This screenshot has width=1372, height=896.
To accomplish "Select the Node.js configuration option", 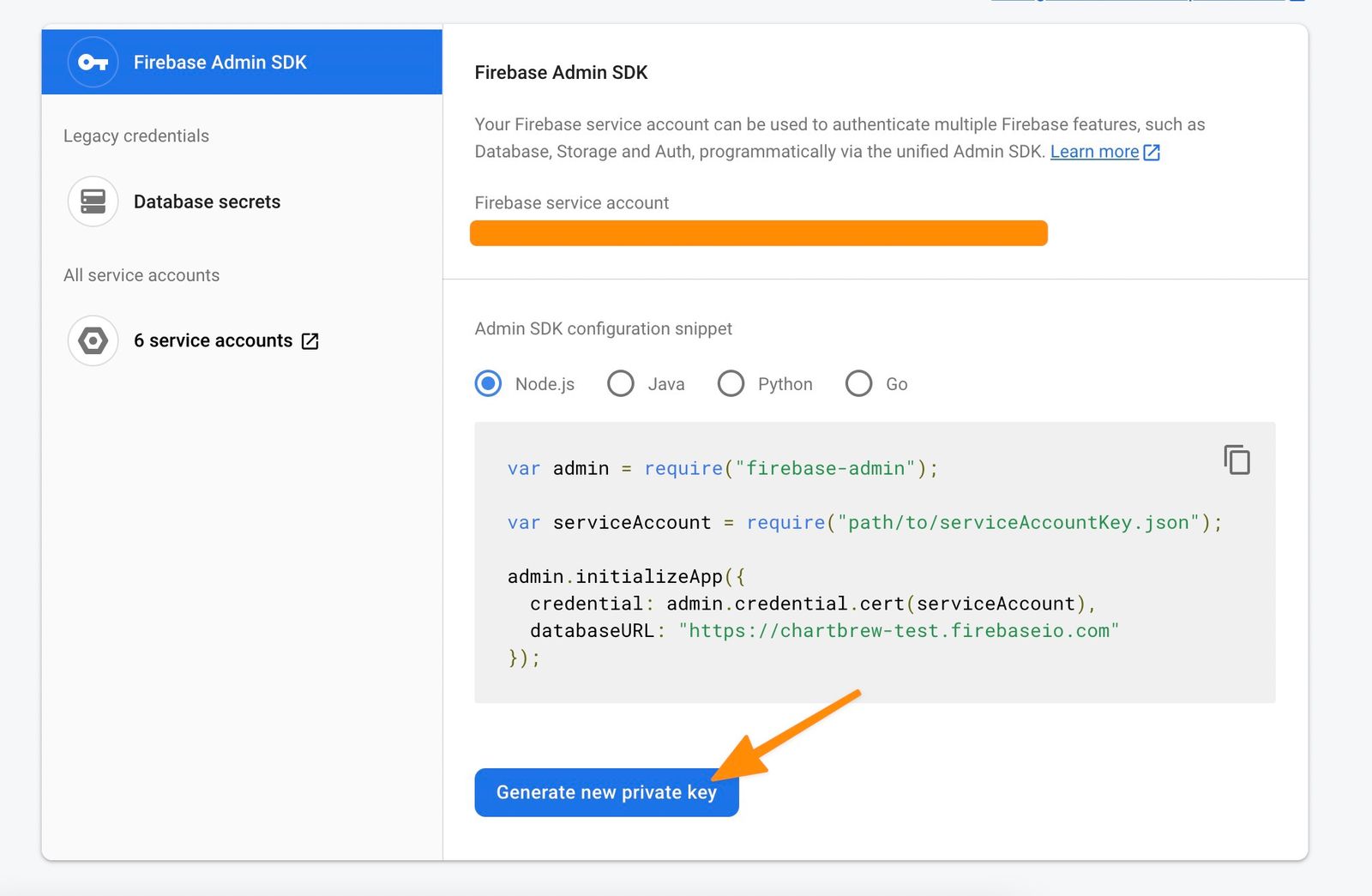I will (x=487, y=383).
